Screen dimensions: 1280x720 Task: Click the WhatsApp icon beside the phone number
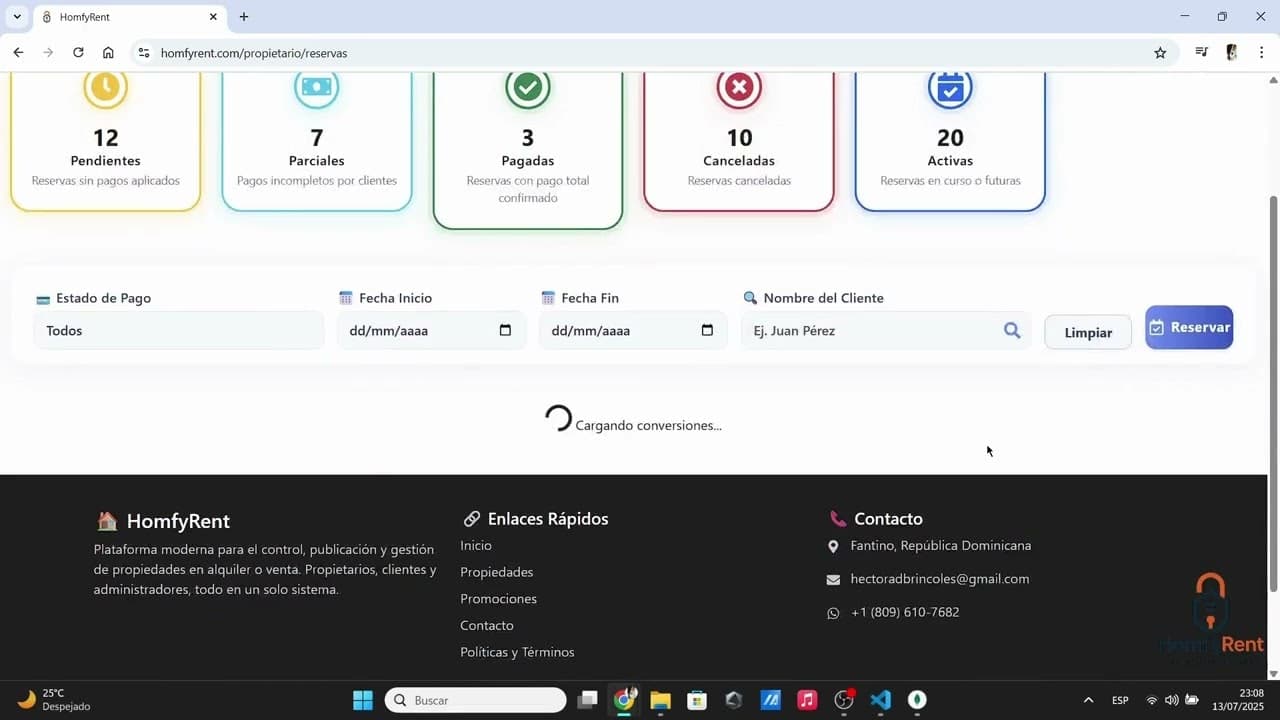[833, 613]
